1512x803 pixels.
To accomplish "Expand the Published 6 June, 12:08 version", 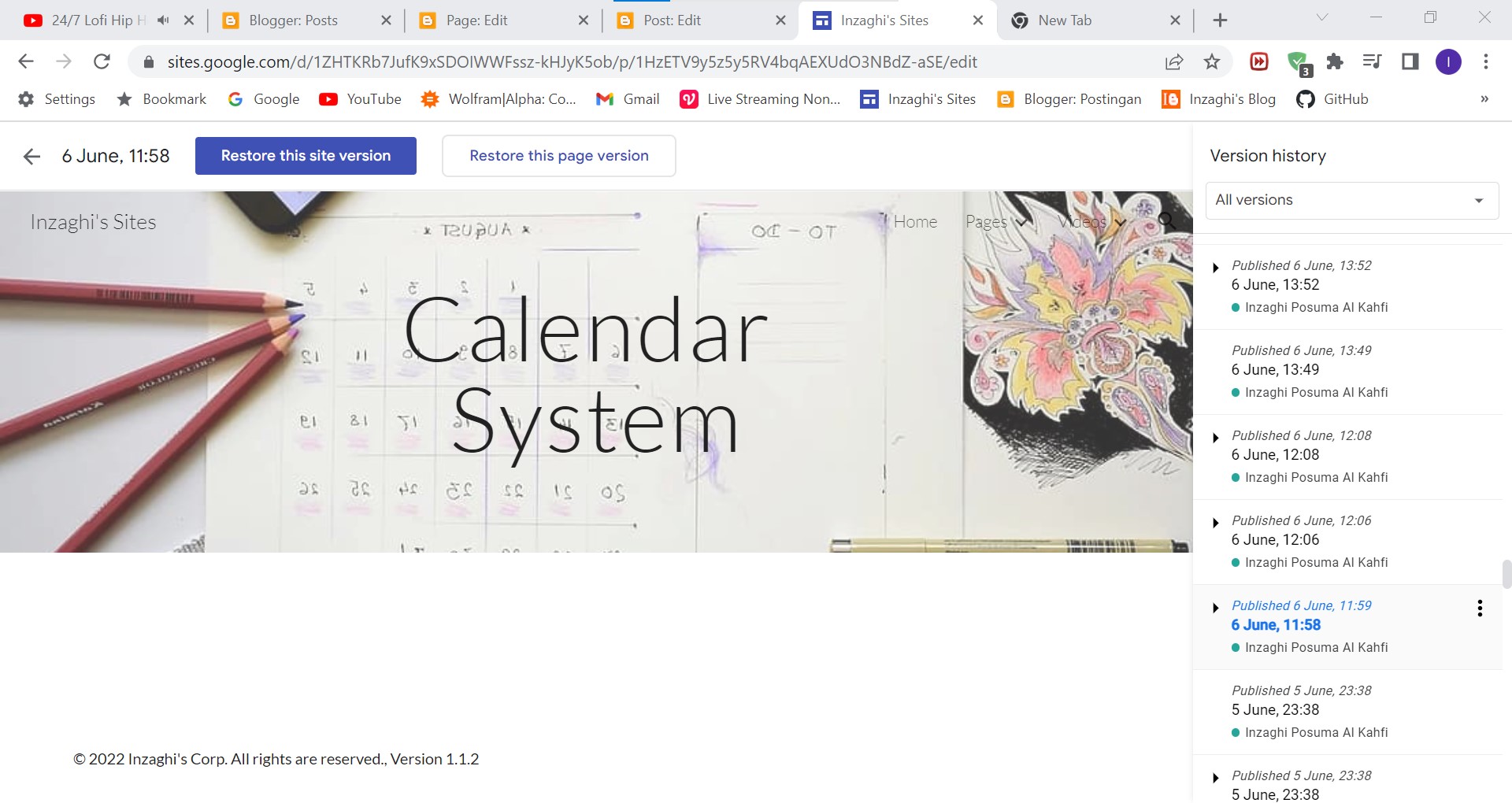I will [x=1216, y=438].
